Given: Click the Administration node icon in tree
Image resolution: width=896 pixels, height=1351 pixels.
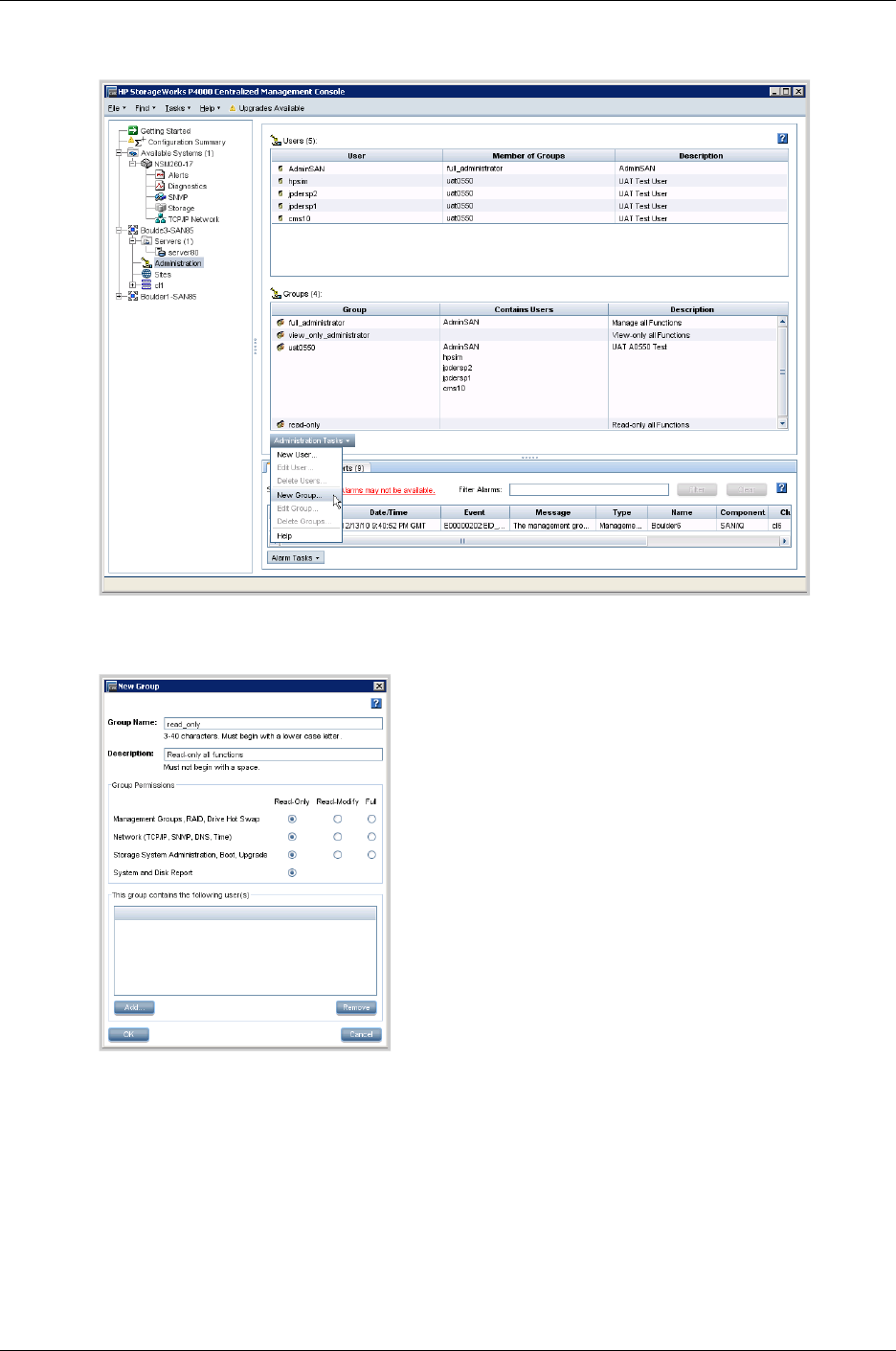Looking at the screenshot, I should (146, 263).
